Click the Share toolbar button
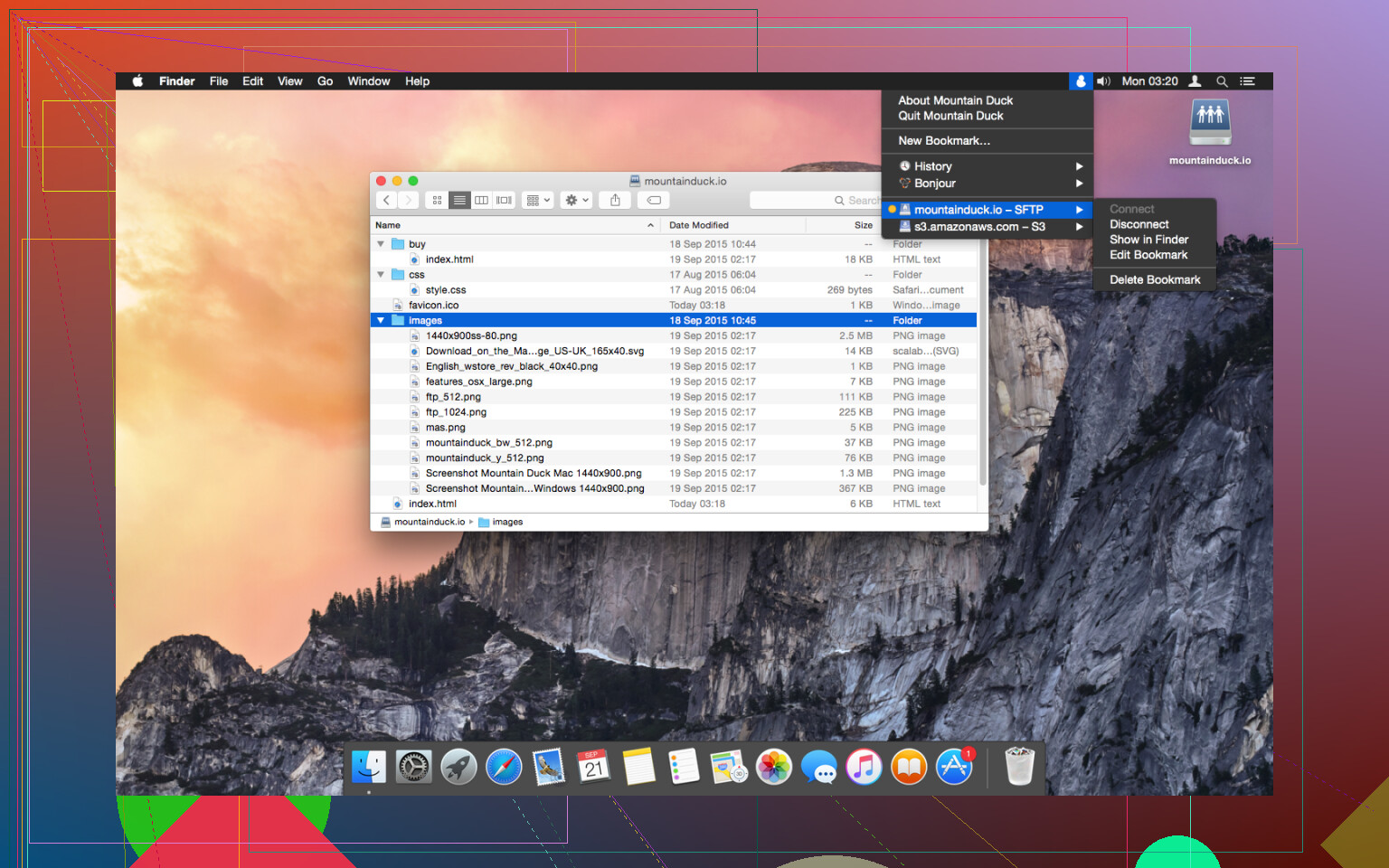The image size is (1389, 868). pyautogui.click(x=615, y=200)
